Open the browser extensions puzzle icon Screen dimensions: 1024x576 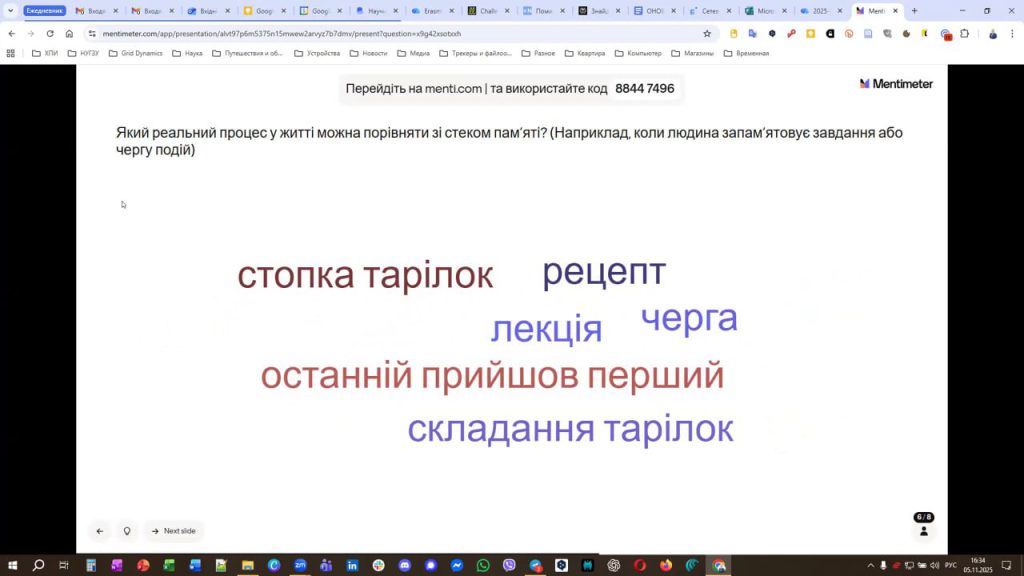click(965, 33)
